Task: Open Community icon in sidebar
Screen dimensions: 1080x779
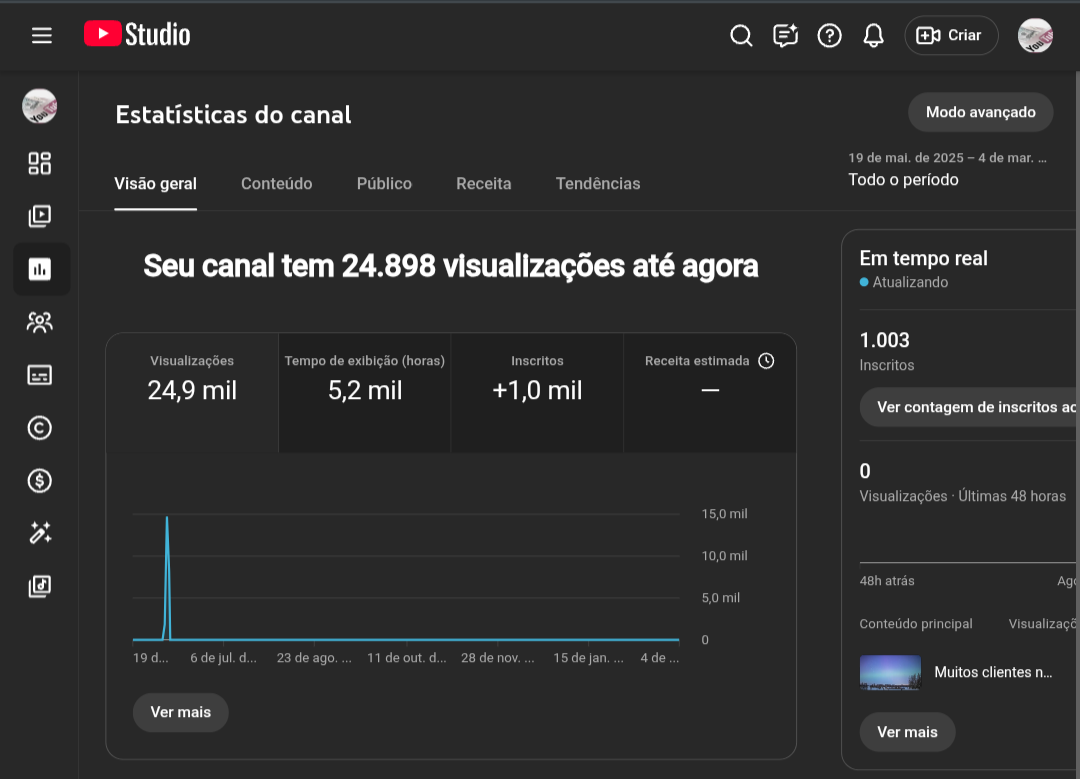Action: (40, 322)
